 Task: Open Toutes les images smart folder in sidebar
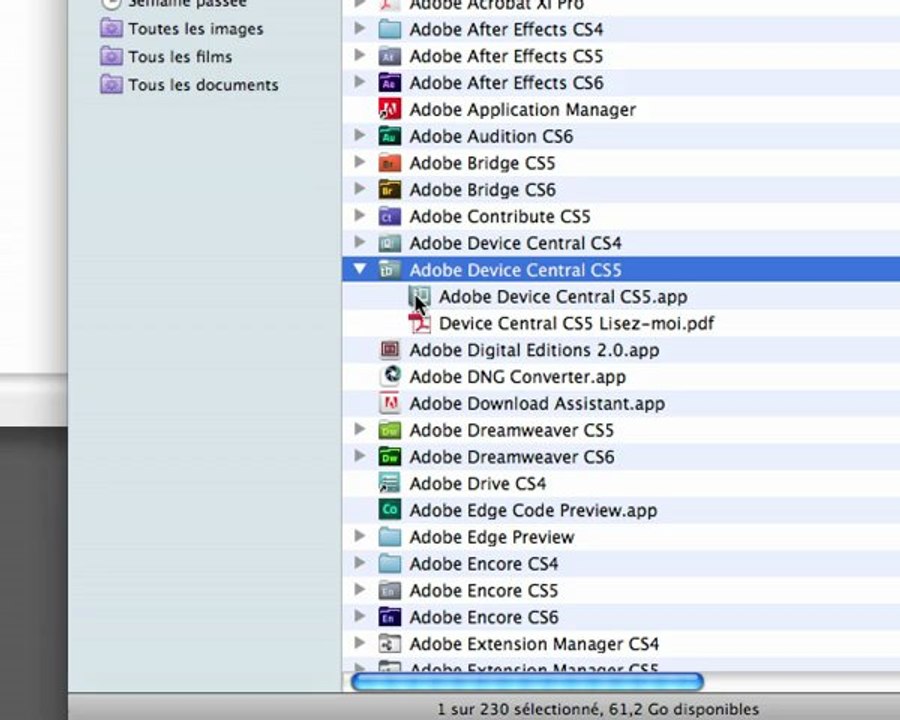[x=181, y=29]
